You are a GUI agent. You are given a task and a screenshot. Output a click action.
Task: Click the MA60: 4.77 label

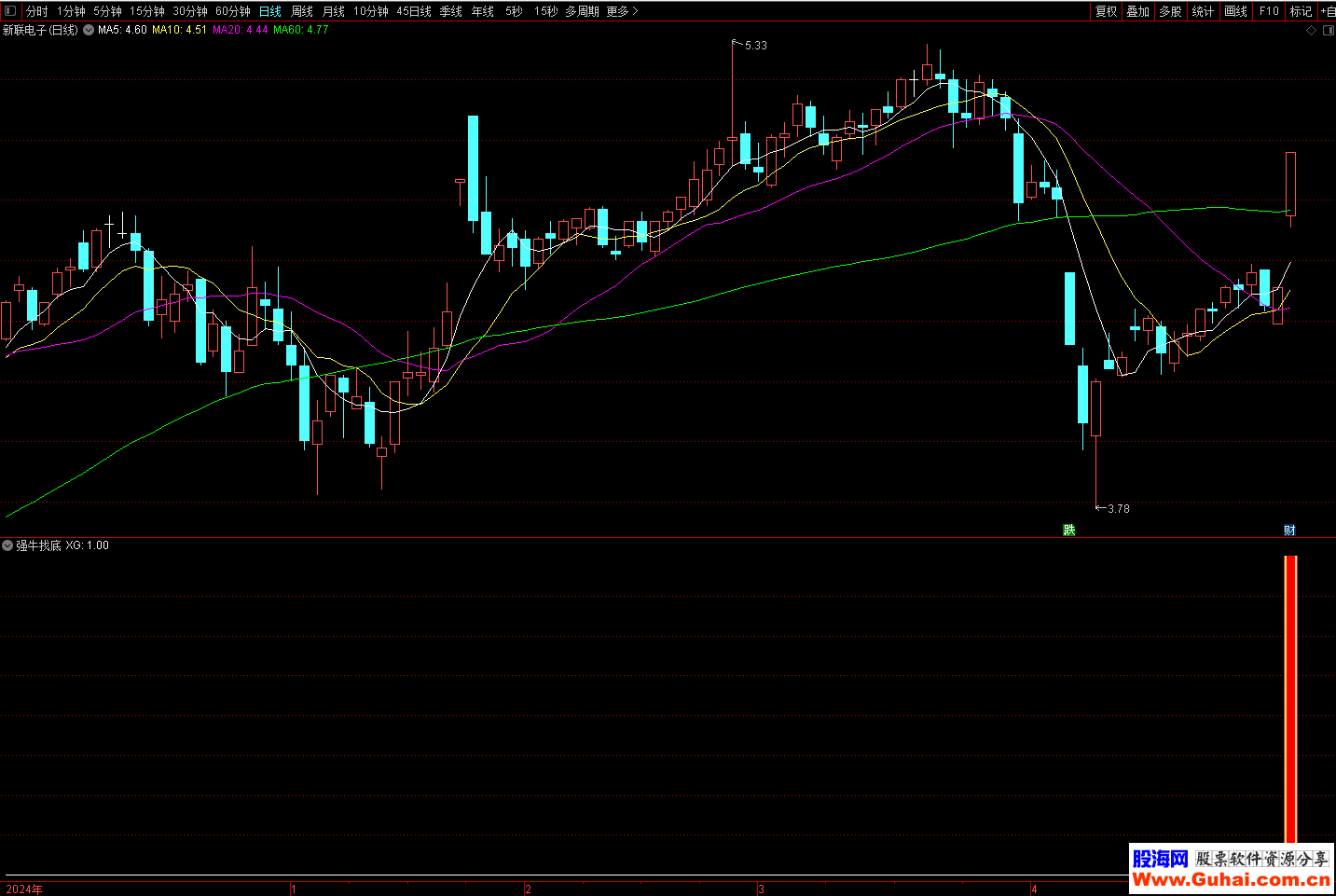click(300, 30)
